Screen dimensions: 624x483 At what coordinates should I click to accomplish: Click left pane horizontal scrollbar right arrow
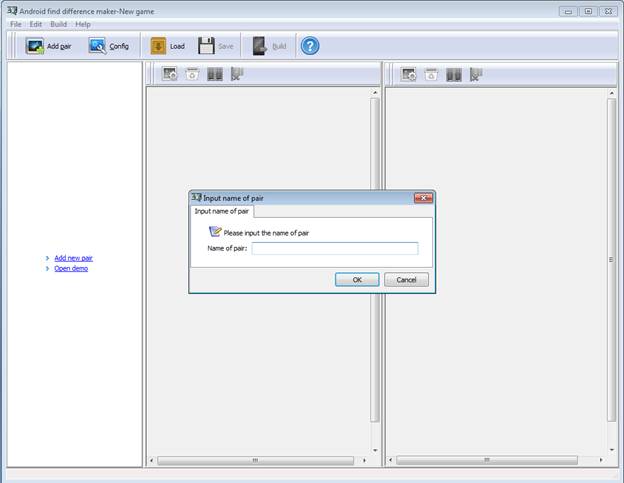point(364,460)
